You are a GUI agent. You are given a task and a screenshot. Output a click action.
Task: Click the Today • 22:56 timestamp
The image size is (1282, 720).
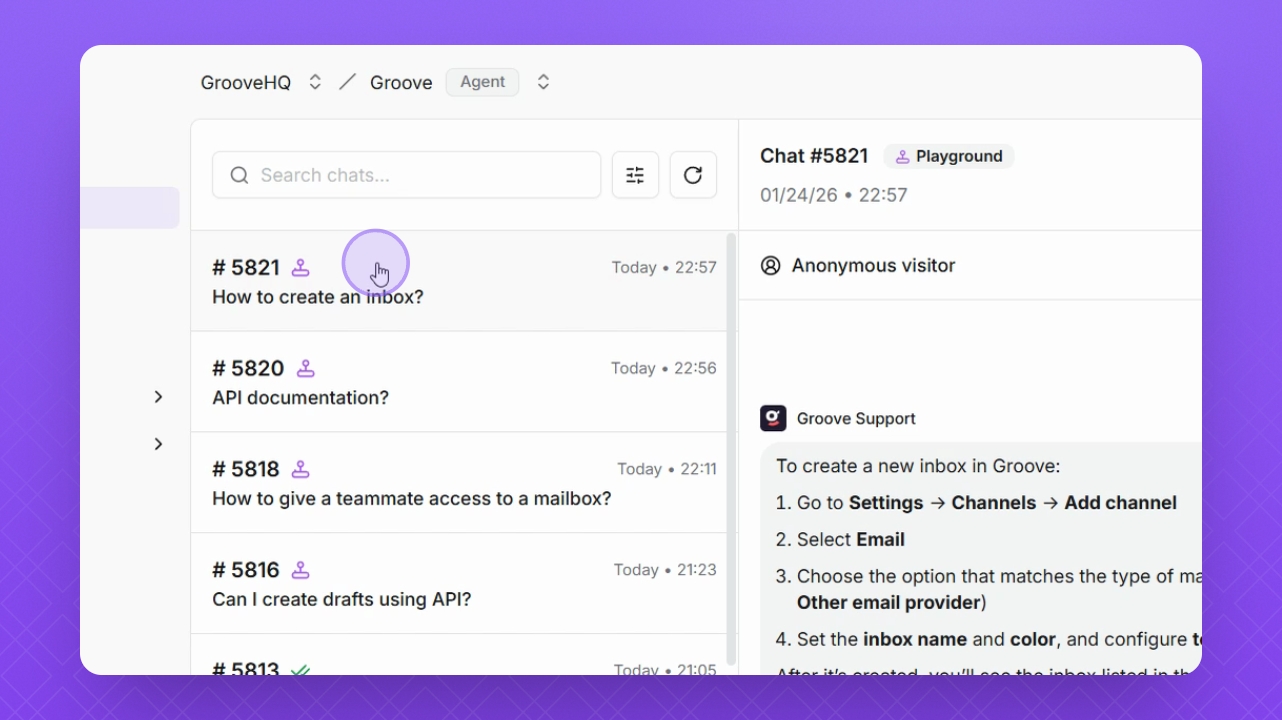[x=664, y=369]
